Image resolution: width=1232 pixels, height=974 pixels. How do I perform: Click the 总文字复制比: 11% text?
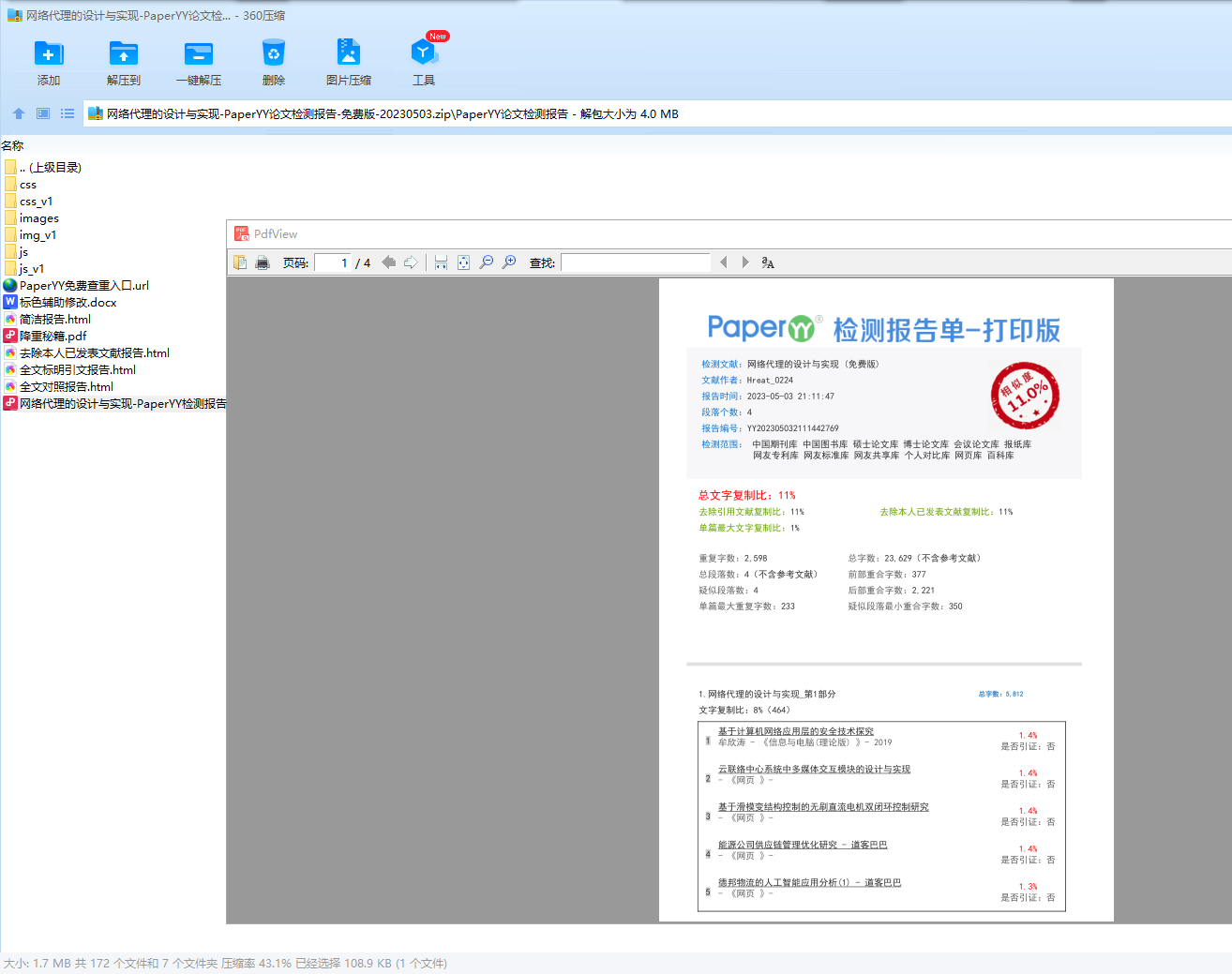click(x=747, y=495)
